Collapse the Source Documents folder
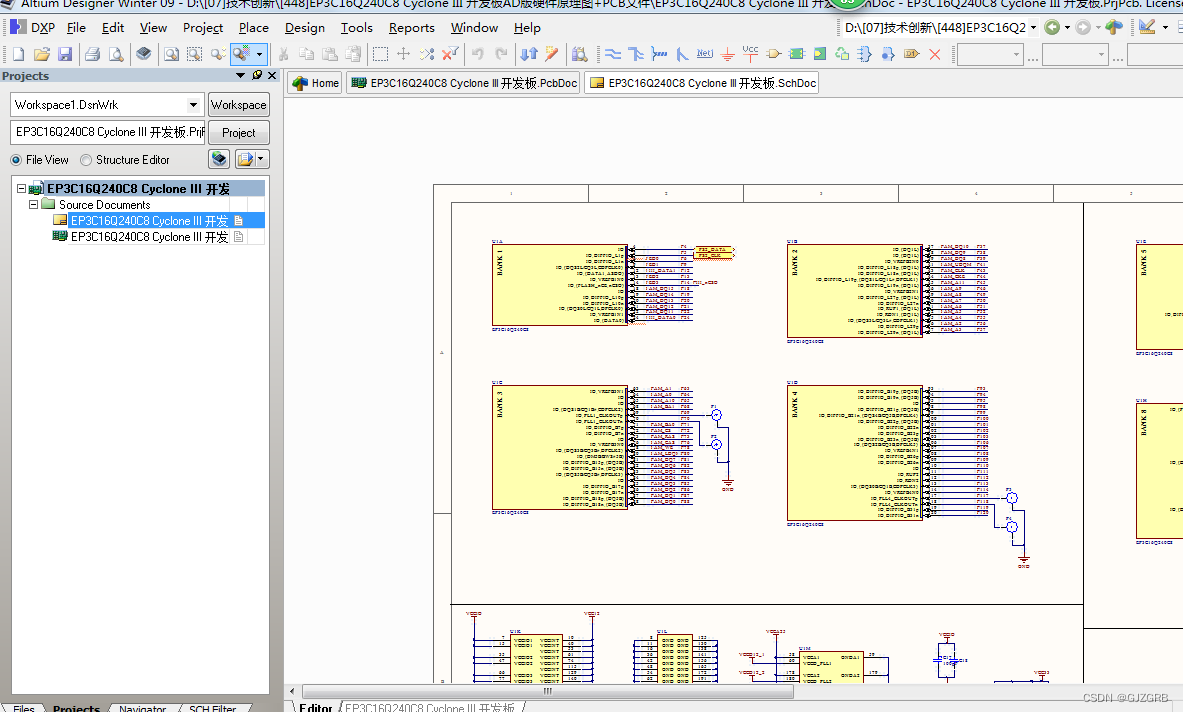Screen dimensions: 1183x712 pos(33,205)
